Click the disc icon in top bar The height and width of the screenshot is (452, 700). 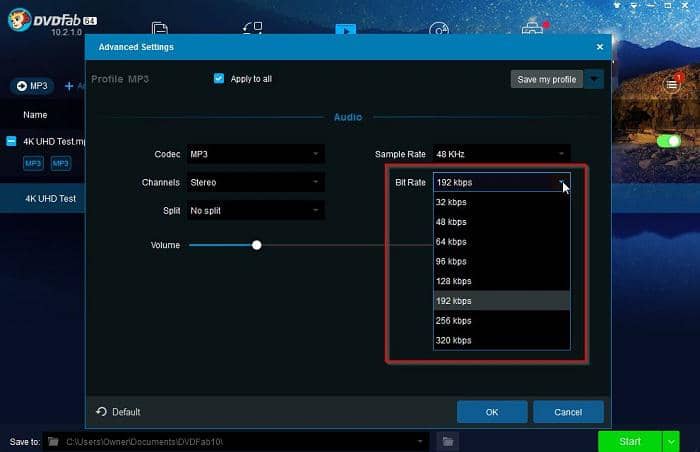(x=438, y=29)
